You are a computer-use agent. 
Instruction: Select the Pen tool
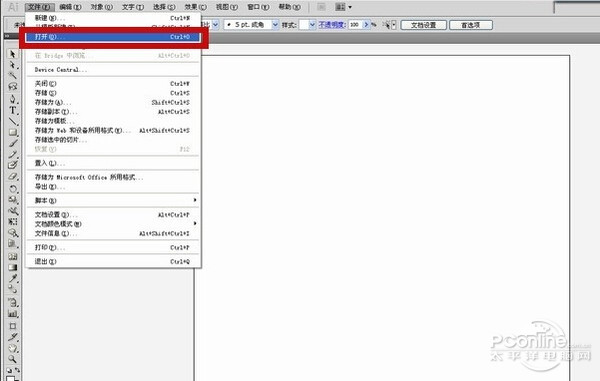pos(12,99)
